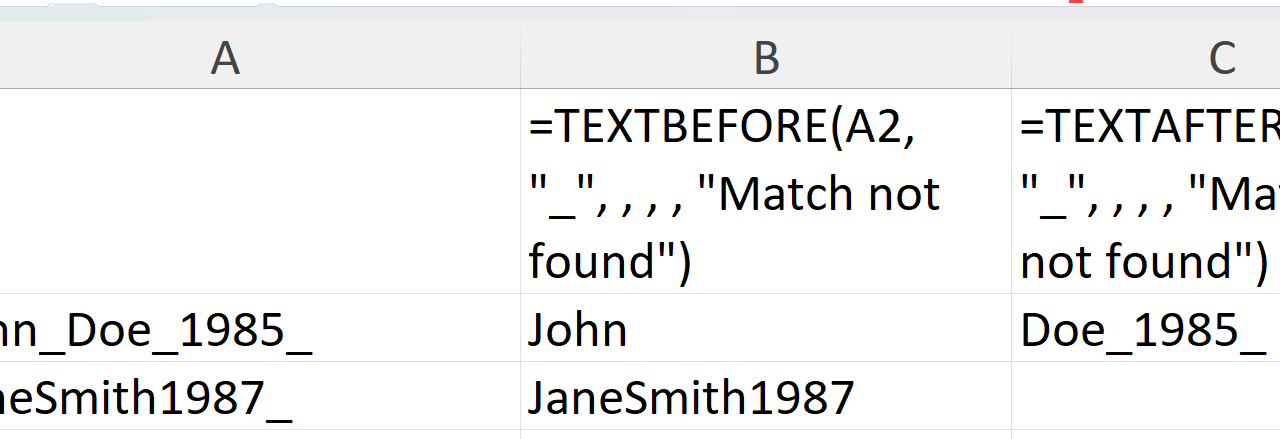Screen dimensions: 1280x439
Task: Click the empty column A cell below JaneSmith1987_
Action: (x=260, y=434)
